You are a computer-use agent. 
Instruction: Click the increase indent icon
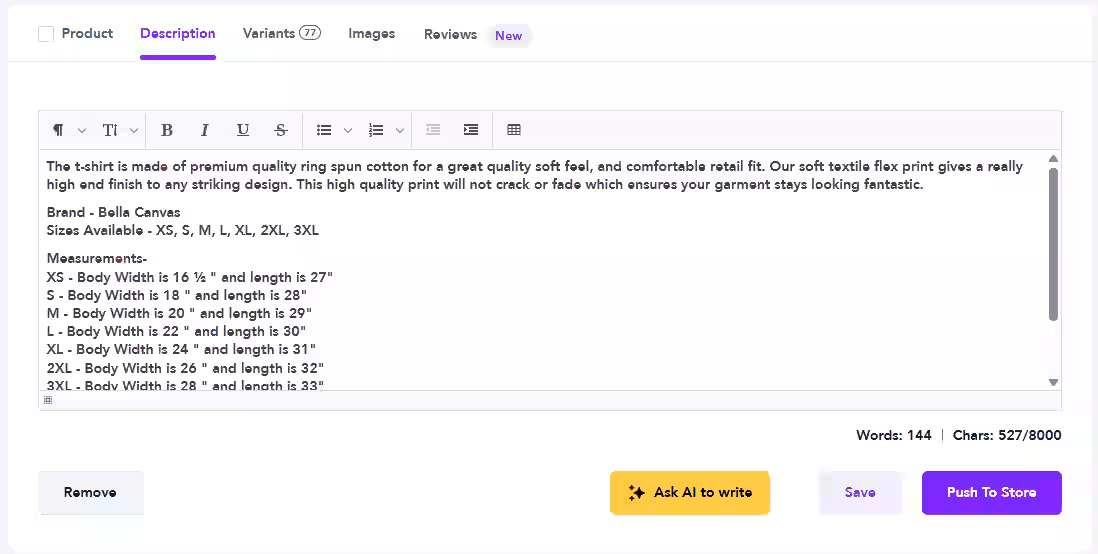[471, 130]
